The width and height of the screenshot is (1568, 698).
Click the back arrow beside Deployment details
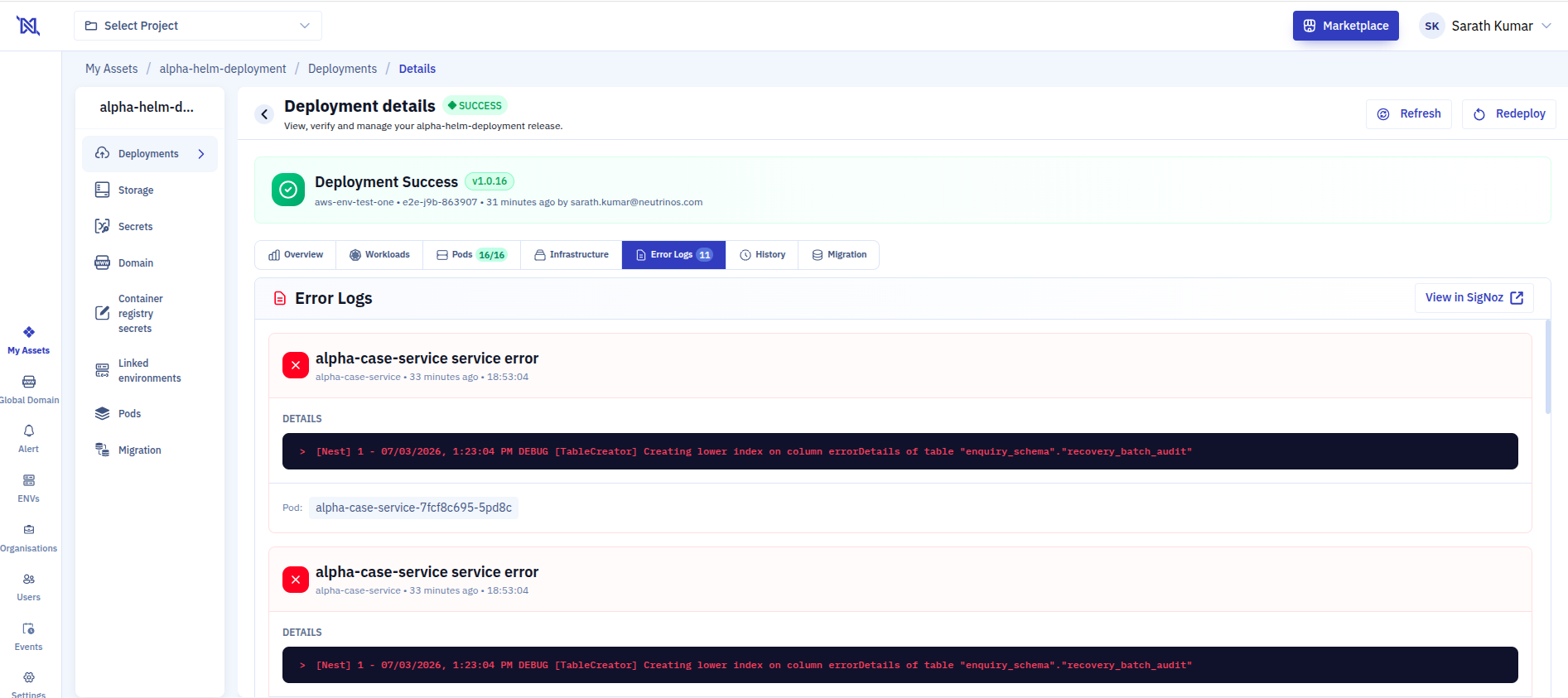point(264,114)
